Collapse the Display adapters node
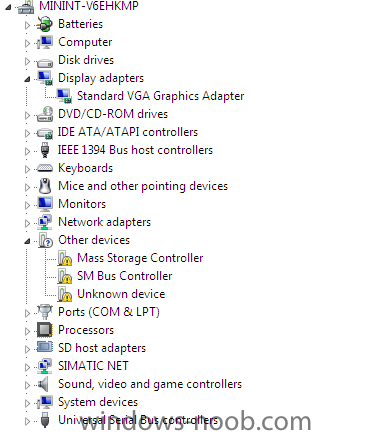 (x=27, y=79)
